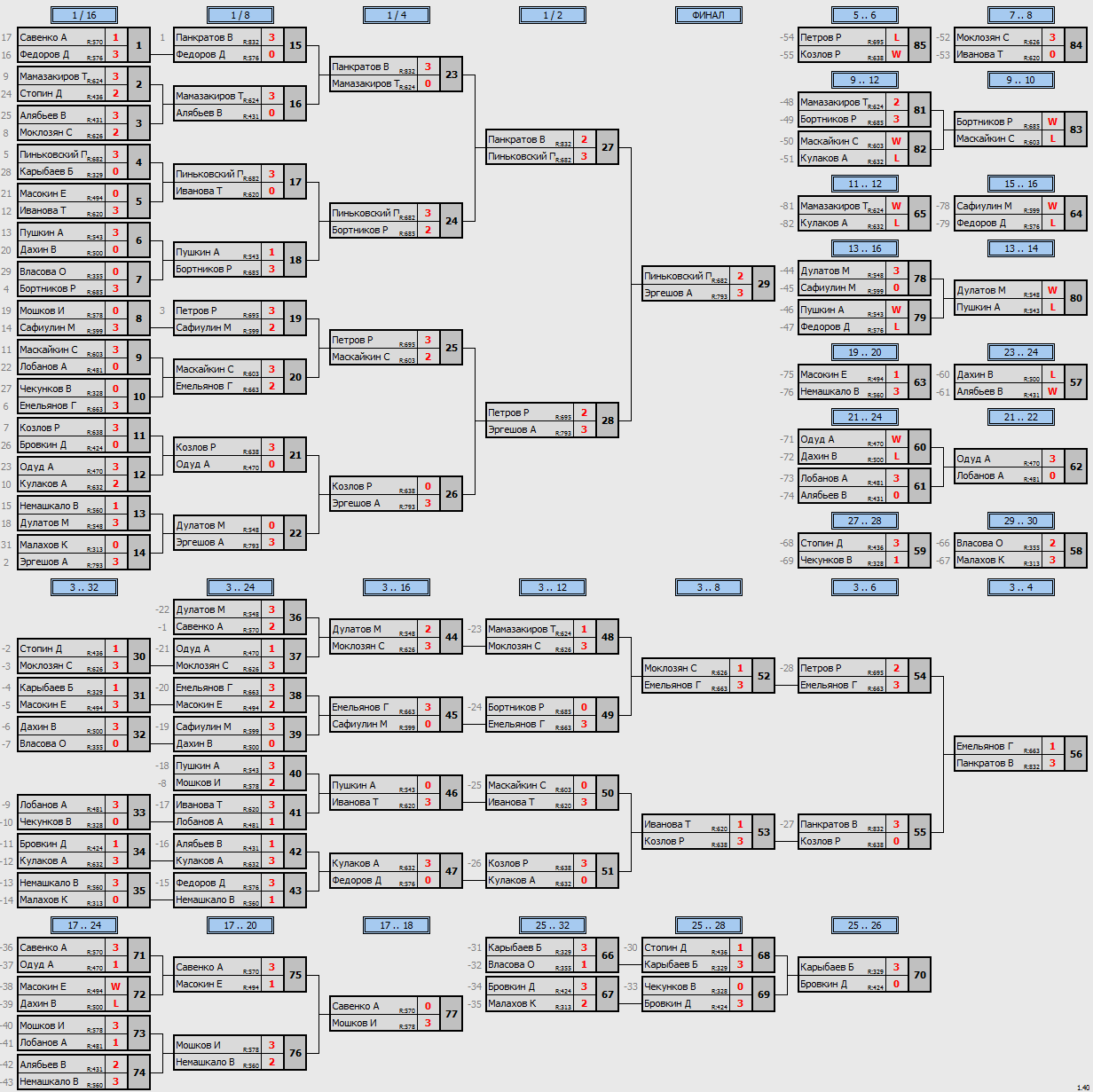Screen dimensions: 1093x1092
Task: Click Моклозян С in match 84
Action: 983,37
